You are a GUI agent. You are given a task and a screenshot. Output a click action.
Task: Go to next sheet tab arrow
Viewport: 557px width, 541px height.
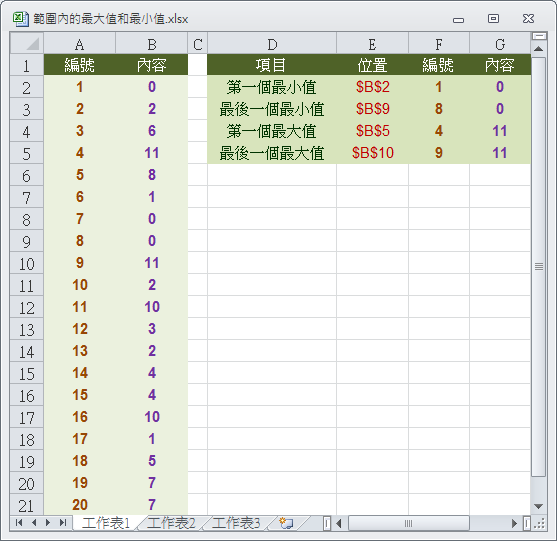click(48, 523)
